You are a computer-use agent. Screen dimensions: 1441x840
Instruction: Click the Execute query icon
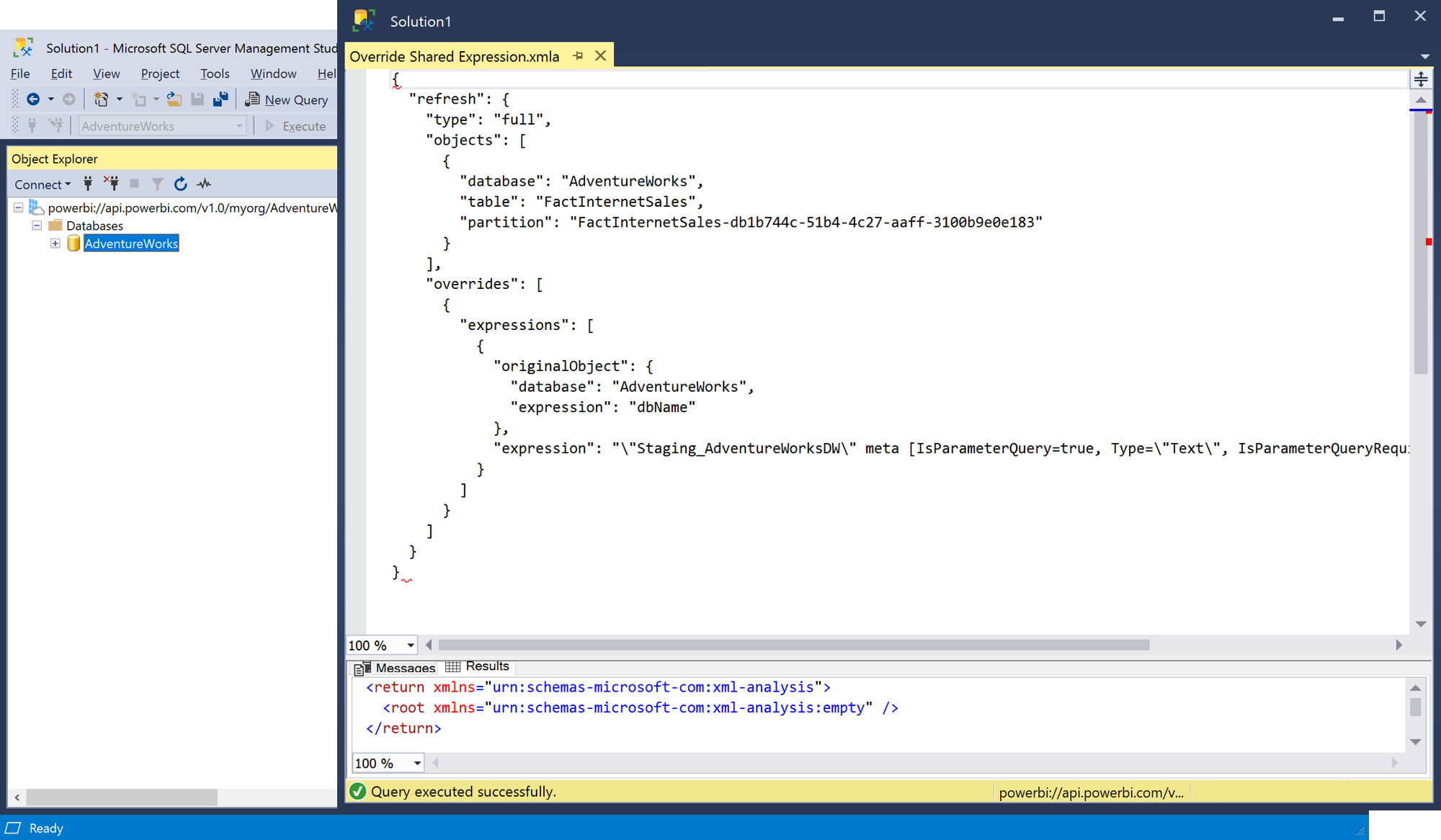(x=270, y=125)
